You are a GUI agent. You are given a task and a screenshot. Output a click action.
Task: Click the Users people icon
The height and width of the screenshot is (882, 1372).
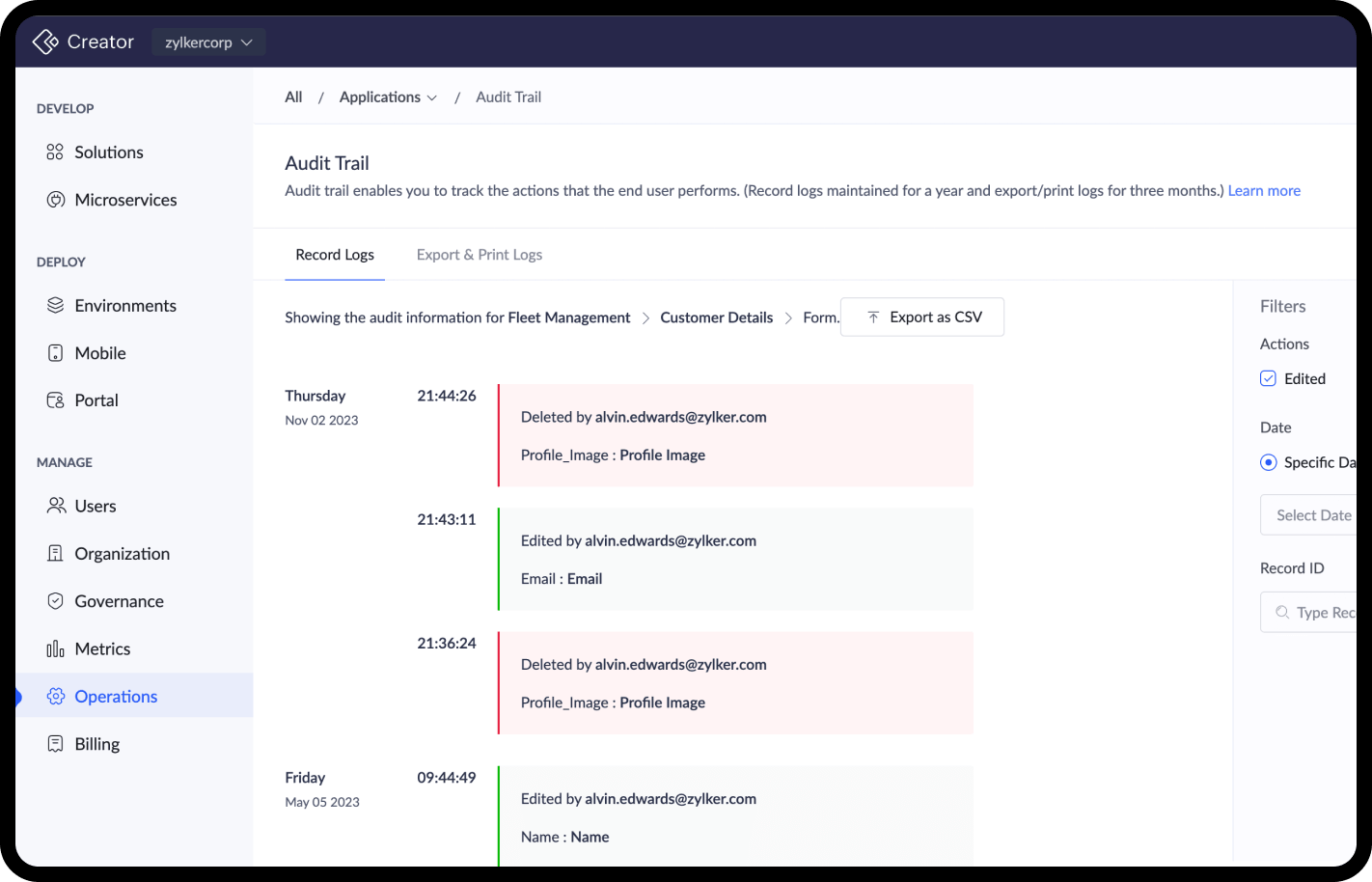[56, 506]
